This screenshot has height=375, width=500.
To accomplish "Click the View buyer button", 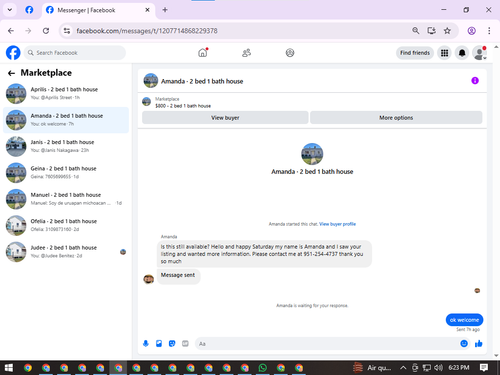I will 225,118.
